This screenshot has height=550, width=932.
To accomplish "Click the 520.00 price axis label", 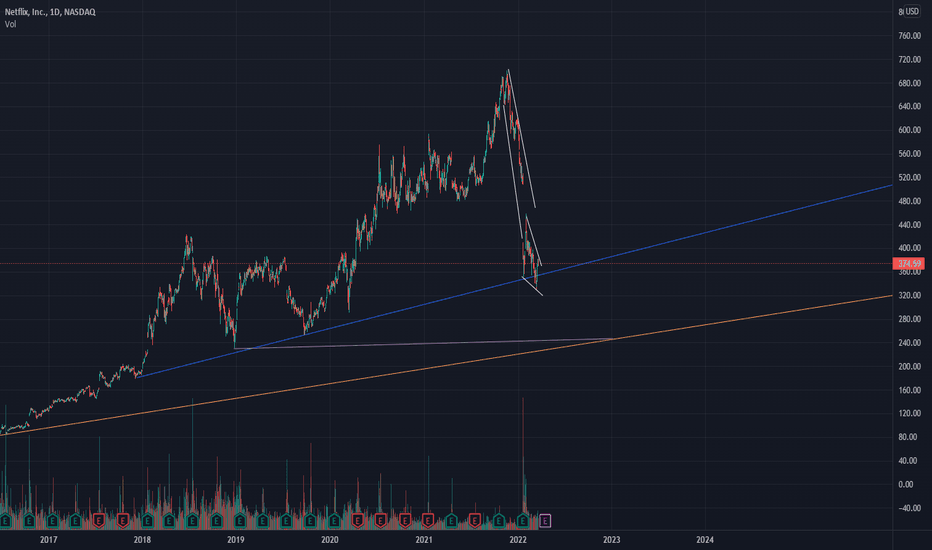I will [909, 178].
